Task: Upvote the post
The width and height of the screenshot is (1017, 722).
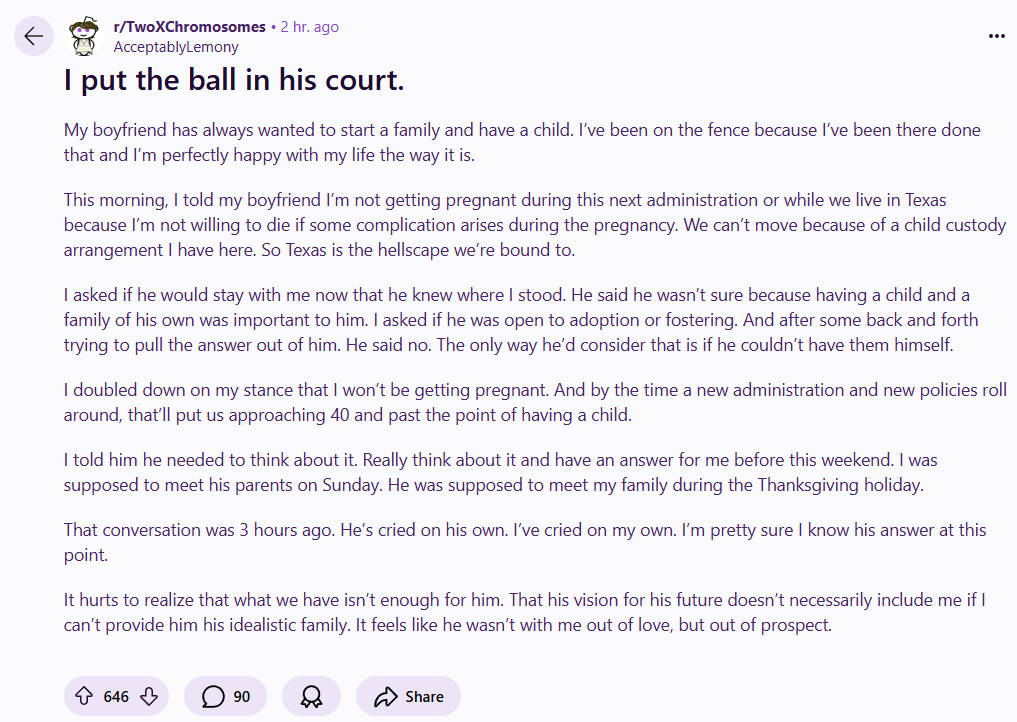Action: click(83, 697)
